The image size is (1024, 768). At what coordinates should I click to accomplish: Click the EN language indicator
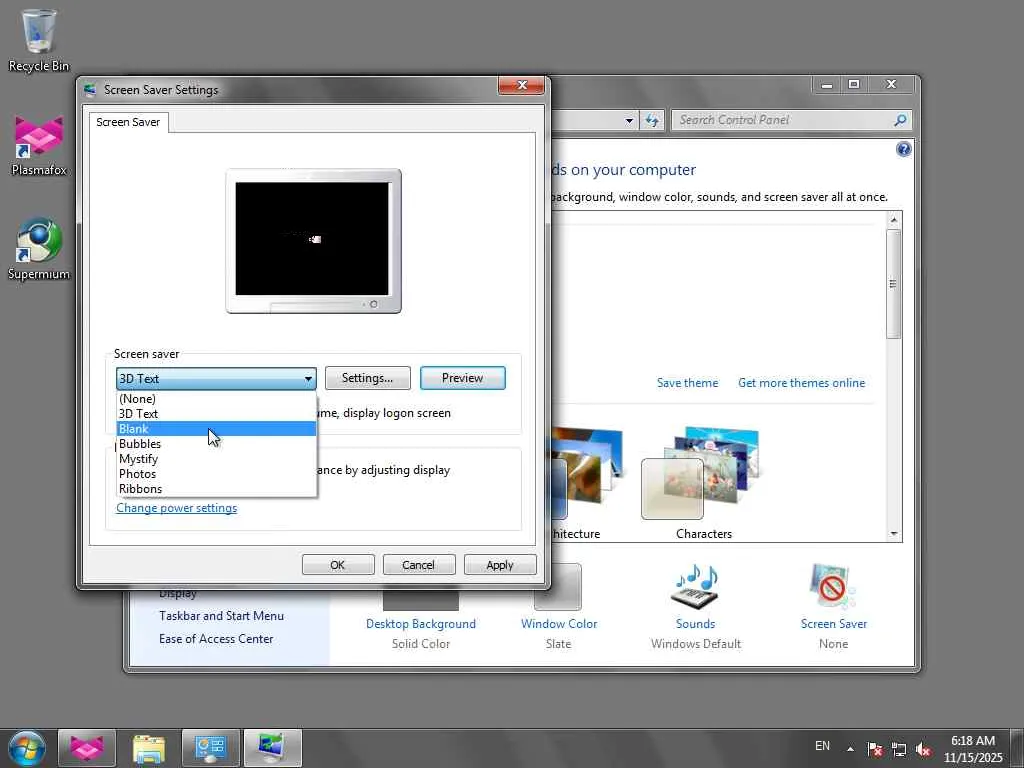point(822,746)
